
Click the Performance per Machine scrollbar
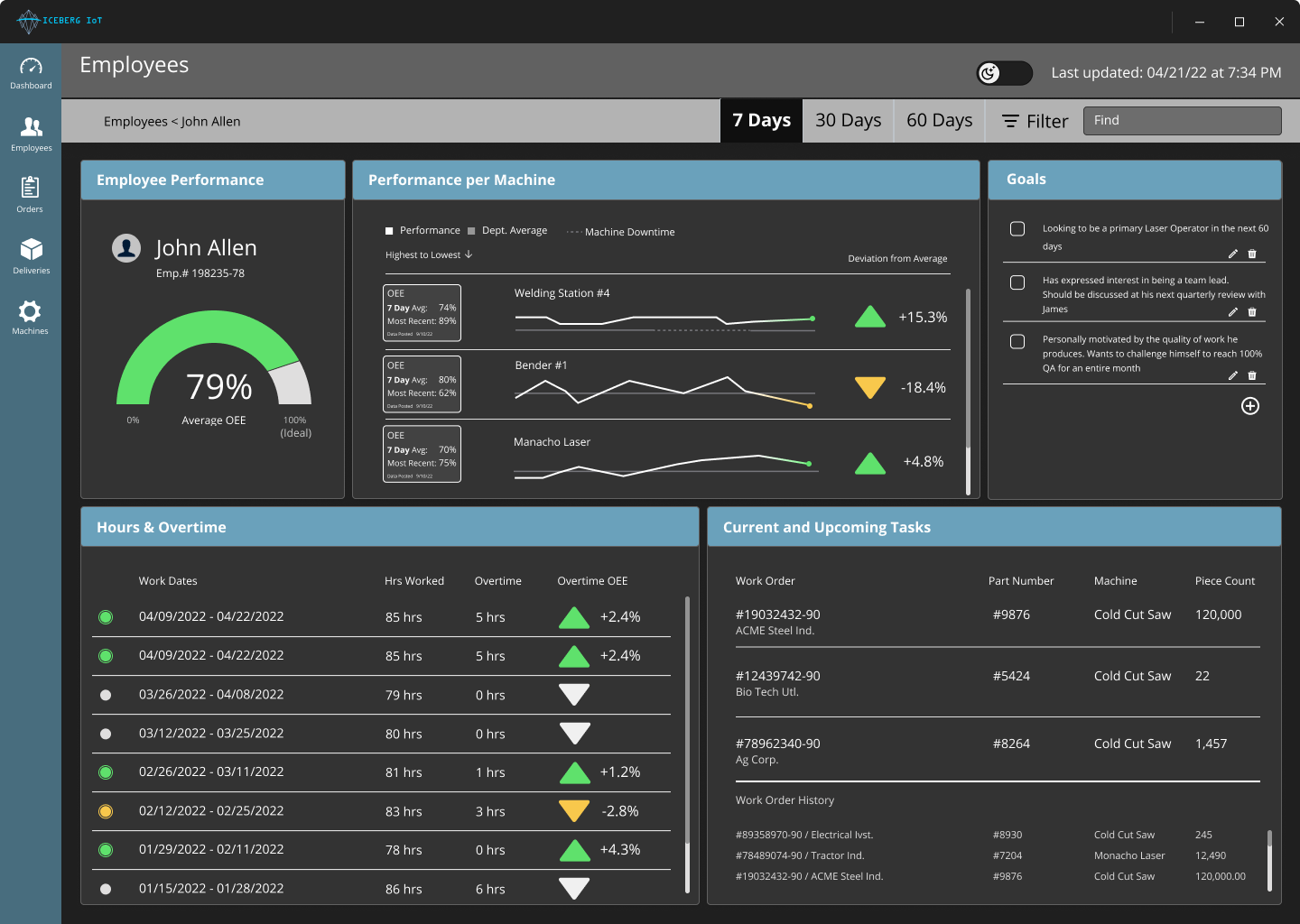pos(968,392)
